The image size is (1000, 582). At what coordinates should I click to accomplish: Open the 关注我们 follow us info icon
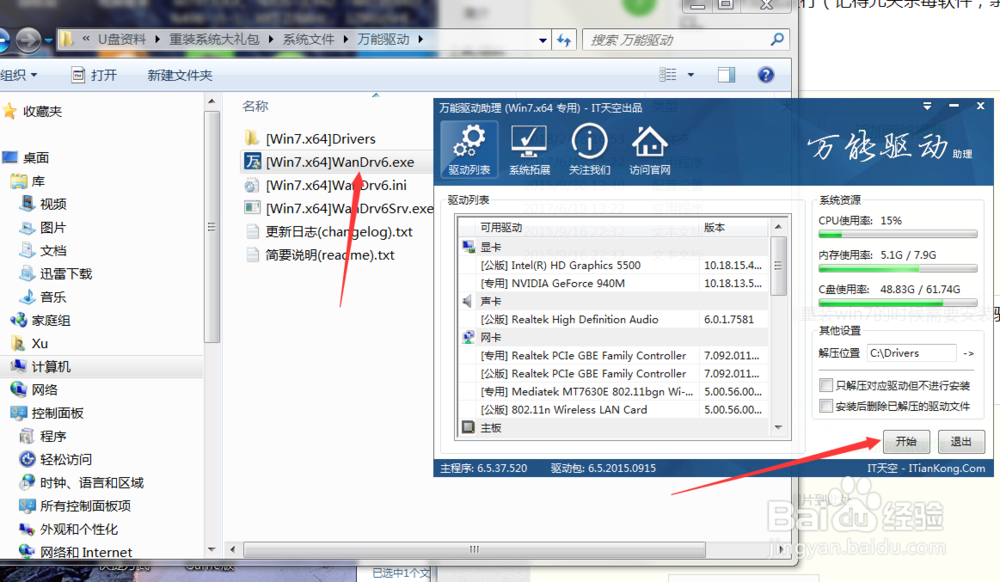point(589,150)
